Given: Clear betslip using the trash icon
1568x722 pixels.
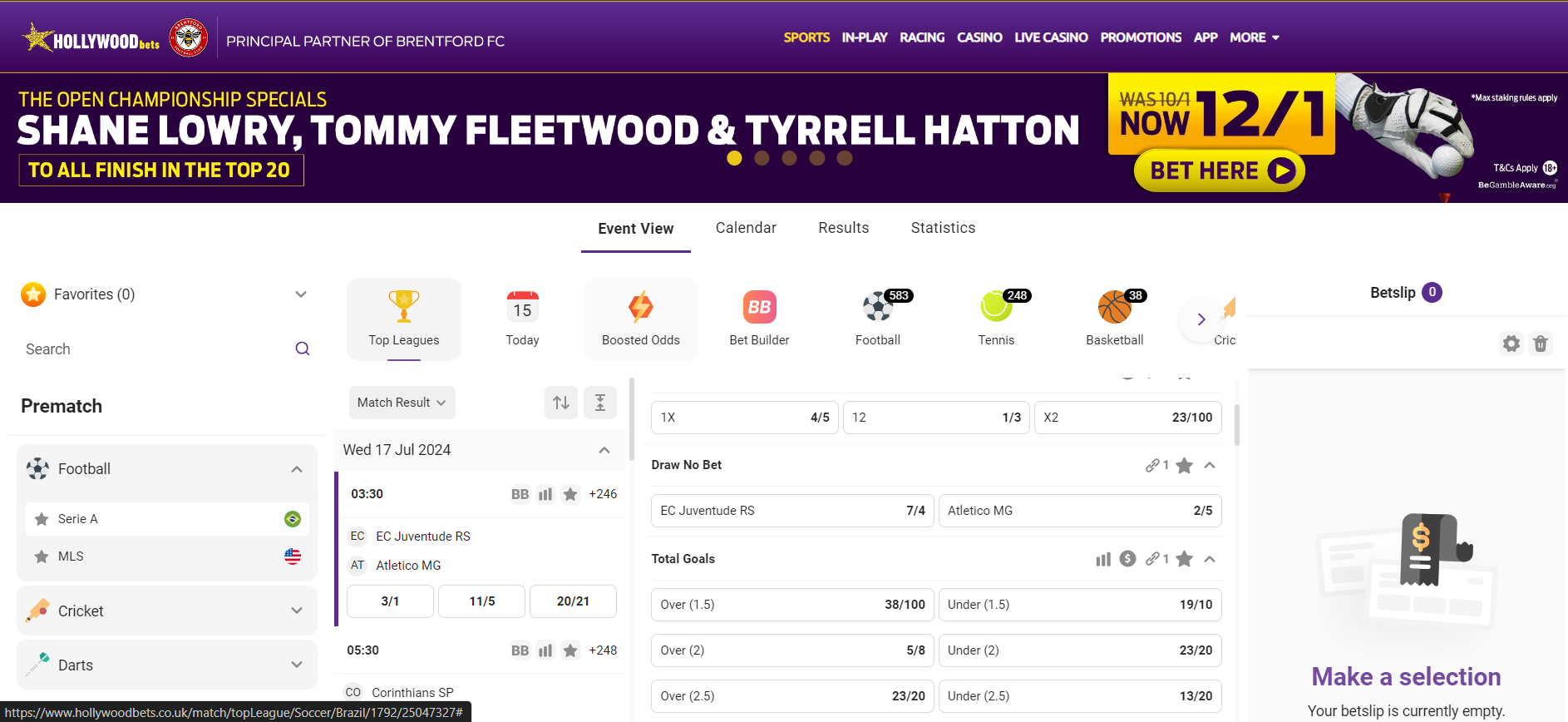Looking at the screenshot, I should [1540, 344].
